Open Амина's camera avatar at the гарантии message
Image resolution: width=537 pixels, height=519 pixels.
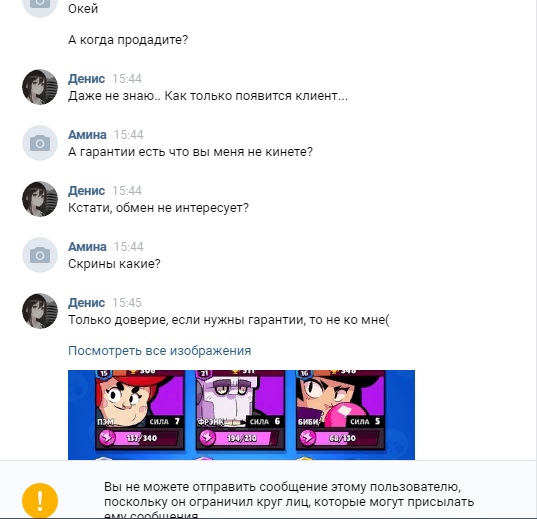click(40, 143)
